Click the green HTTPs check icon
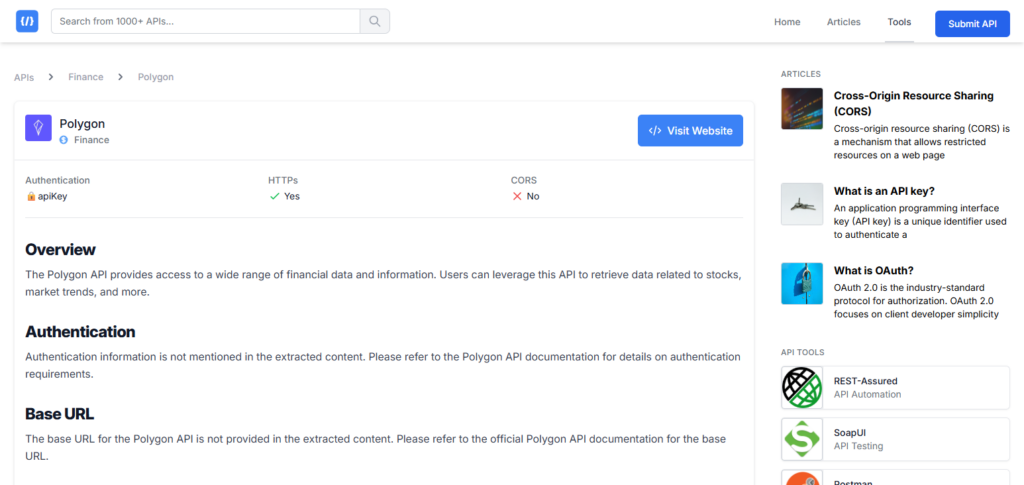1024x485 pixels. pyautogui.click(x=274, y=196)
